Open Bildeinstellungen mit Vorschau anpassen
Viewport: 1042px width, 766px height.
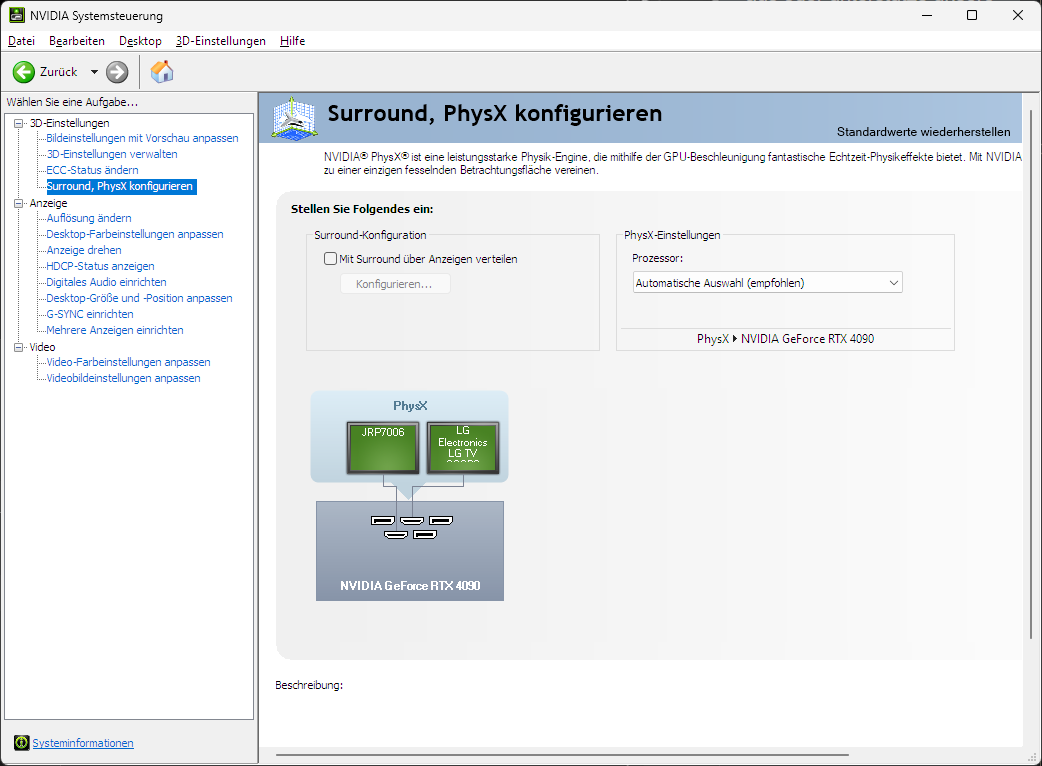tap(142, 138)
